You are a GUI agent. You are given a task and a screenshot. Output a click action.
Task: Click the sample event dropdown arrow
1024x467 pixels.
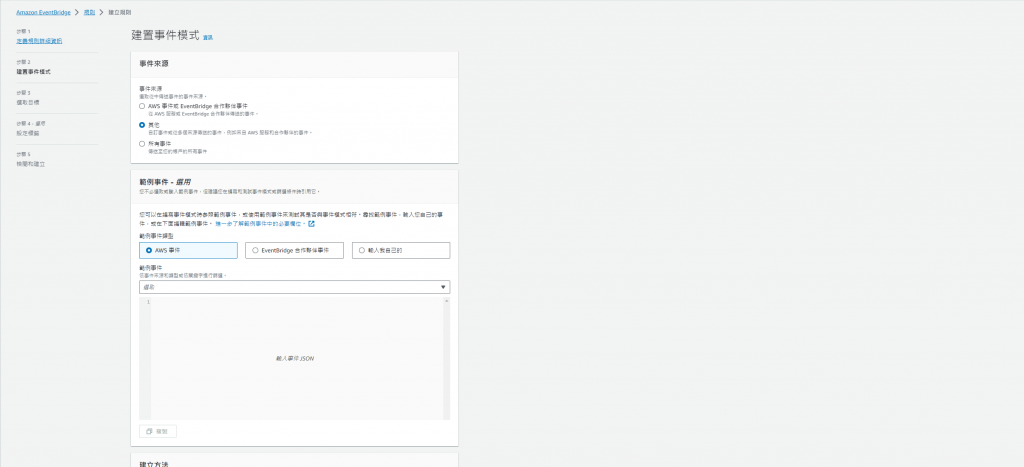[443, 287]
